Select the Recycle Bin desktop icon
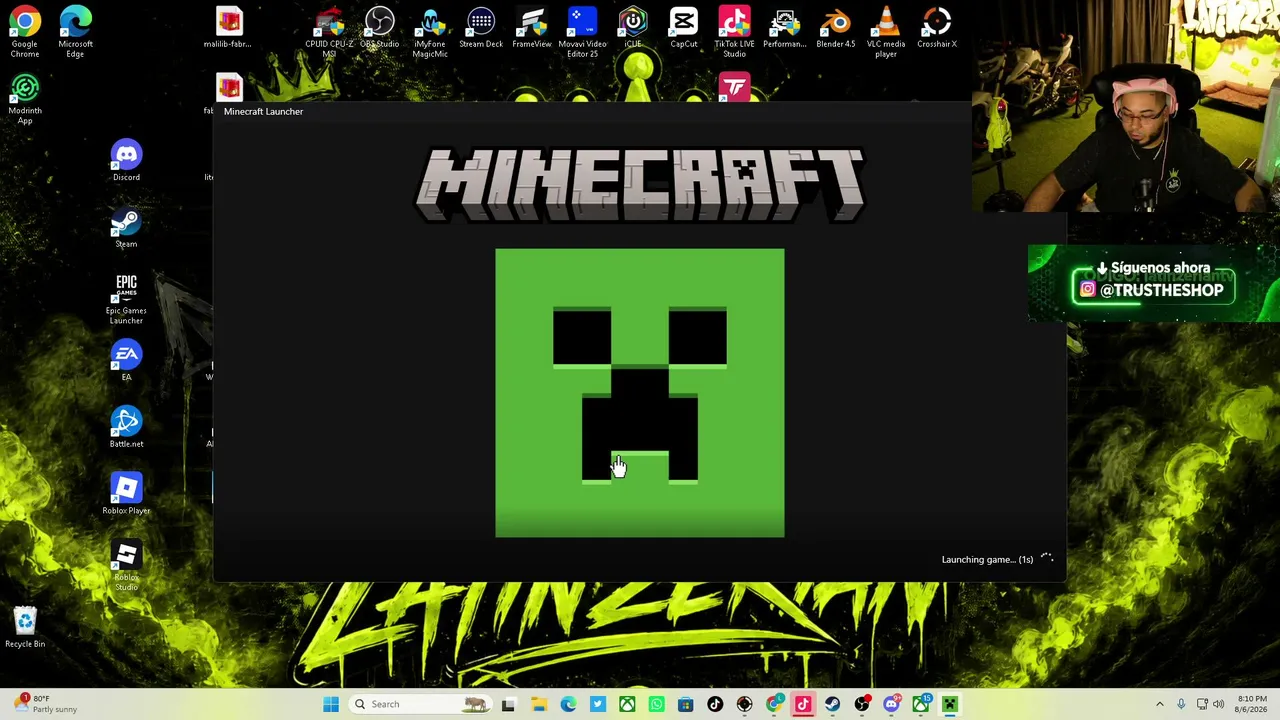The height and width of the screenshot is (720, 1280). click(x=25, y=627)
